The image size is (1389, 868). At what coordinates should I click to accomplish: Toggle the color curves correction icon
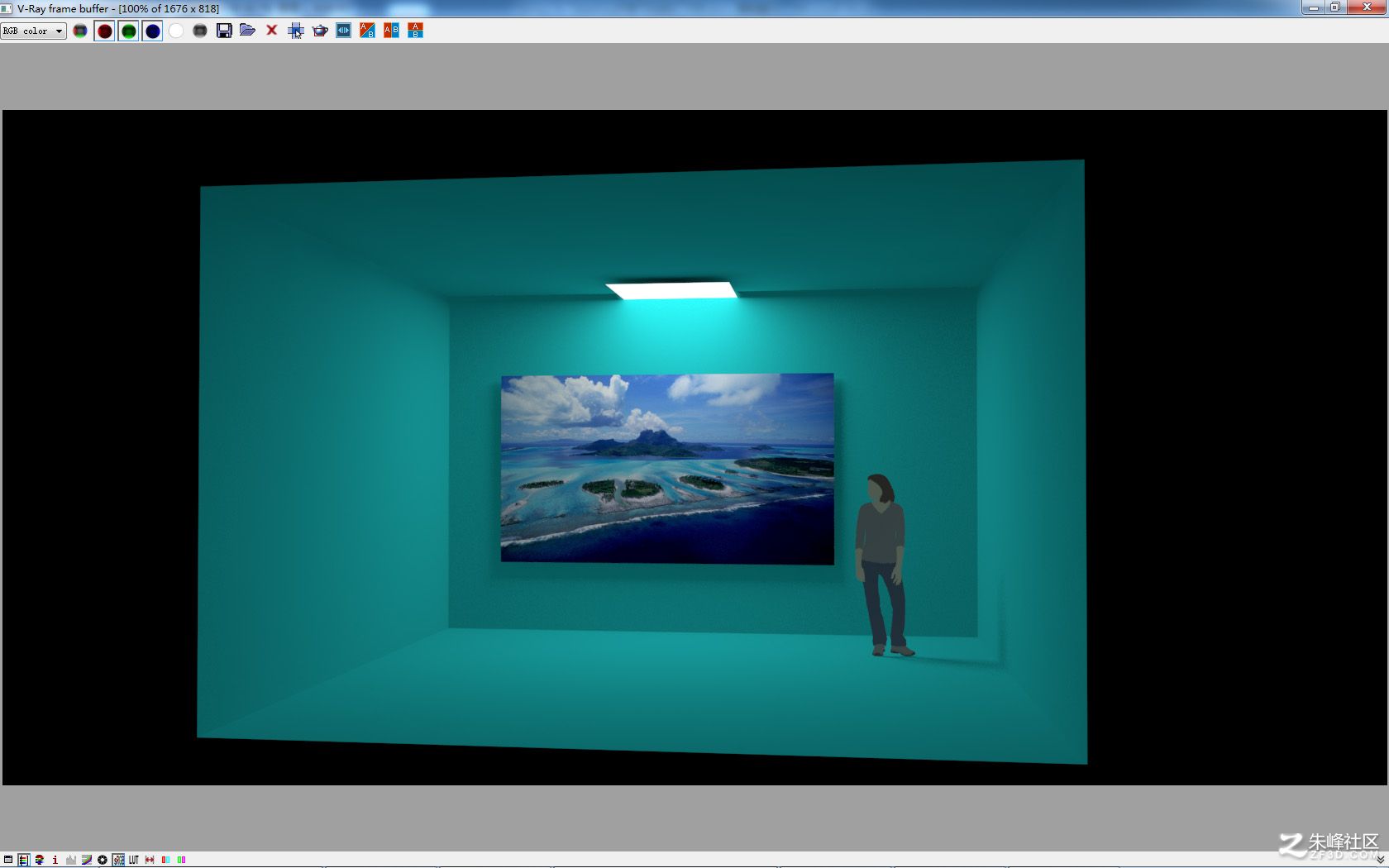coord(87,860)
